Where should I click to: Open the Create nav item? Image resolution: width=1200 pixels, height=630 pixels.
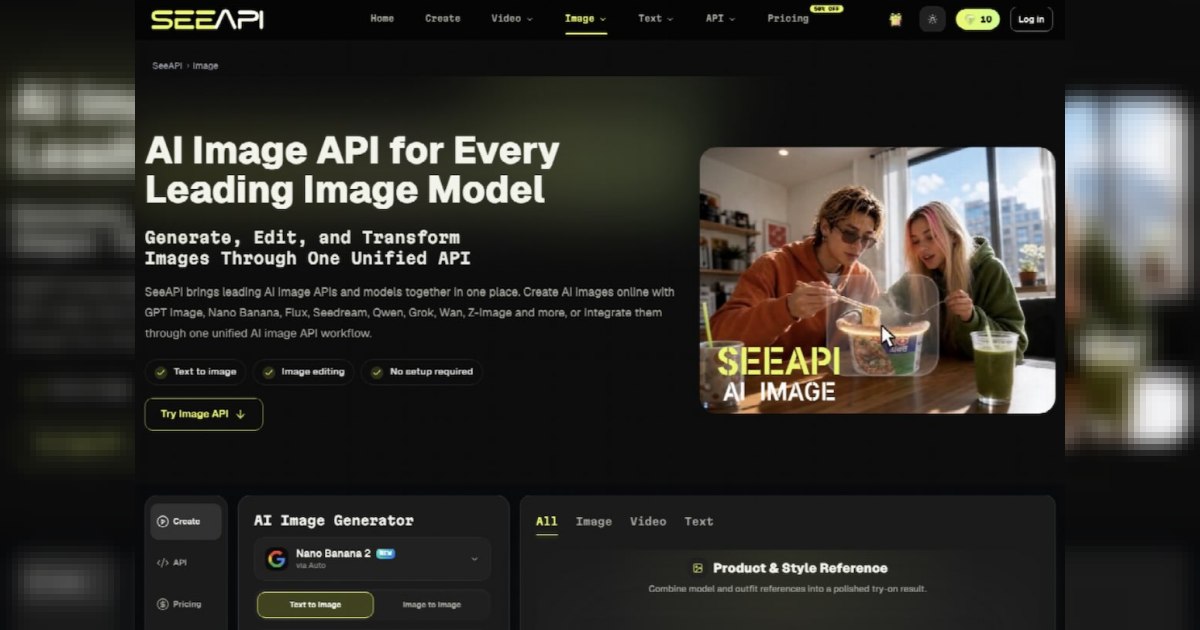[x=443, y=18]
